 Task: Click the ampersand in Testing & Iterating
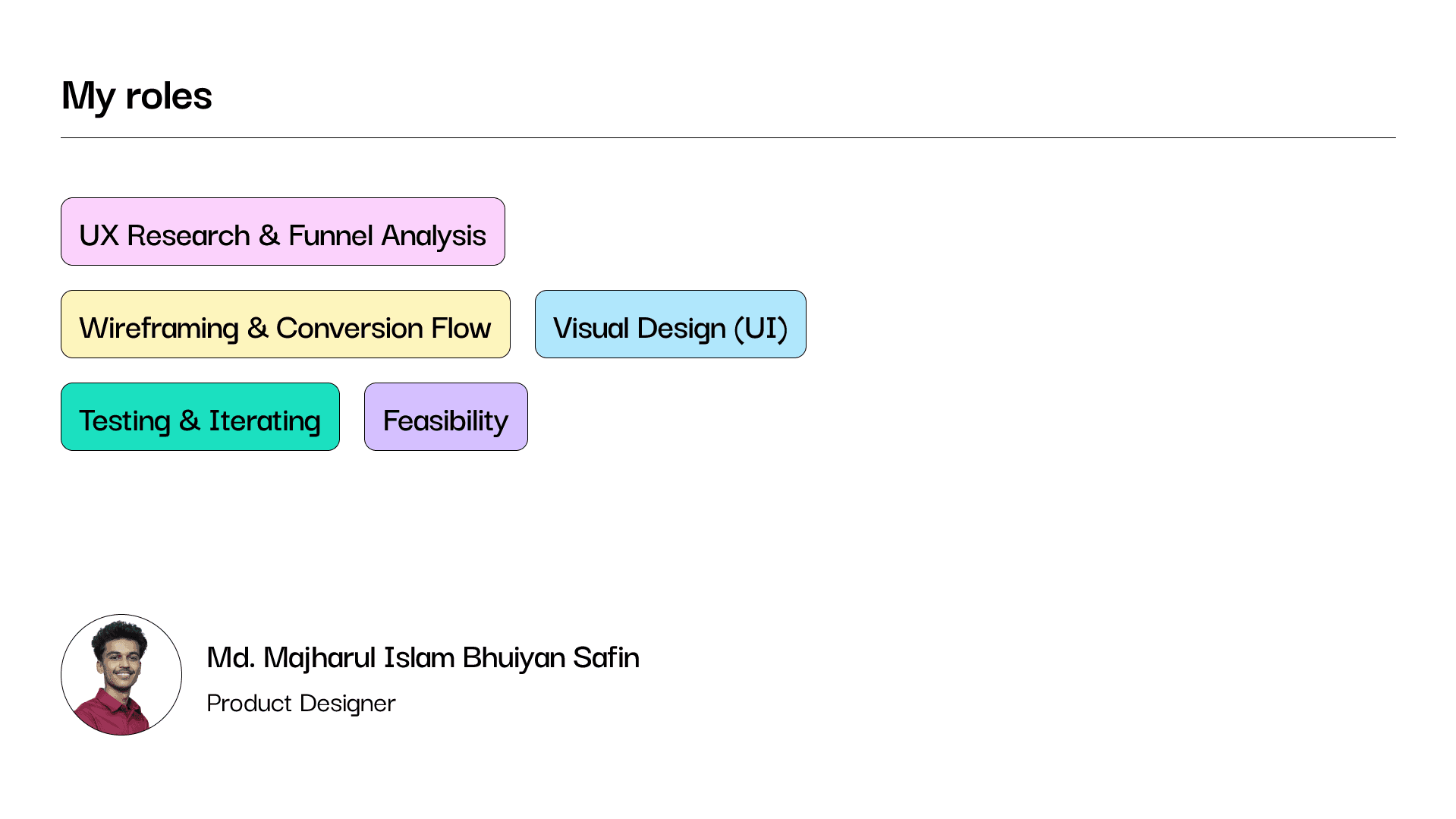pos(190,421)
